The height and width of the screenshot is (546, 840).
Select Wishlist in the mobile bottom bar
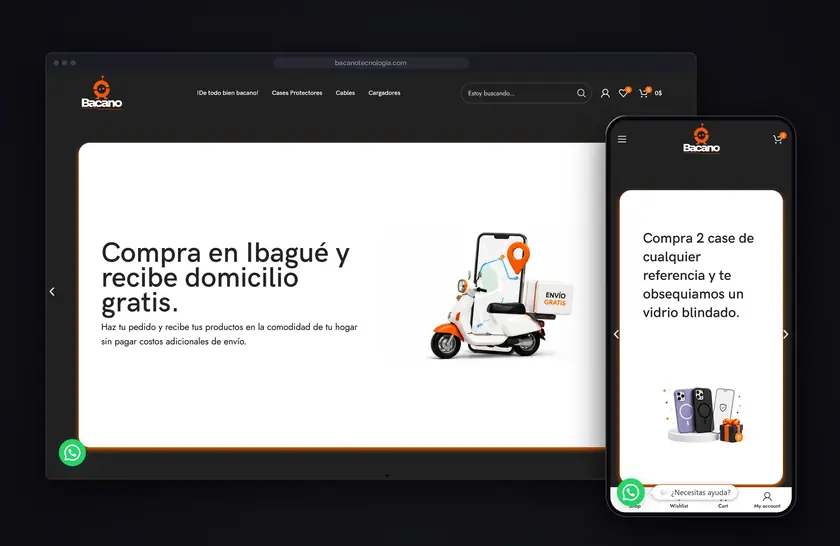click(679, 505)
